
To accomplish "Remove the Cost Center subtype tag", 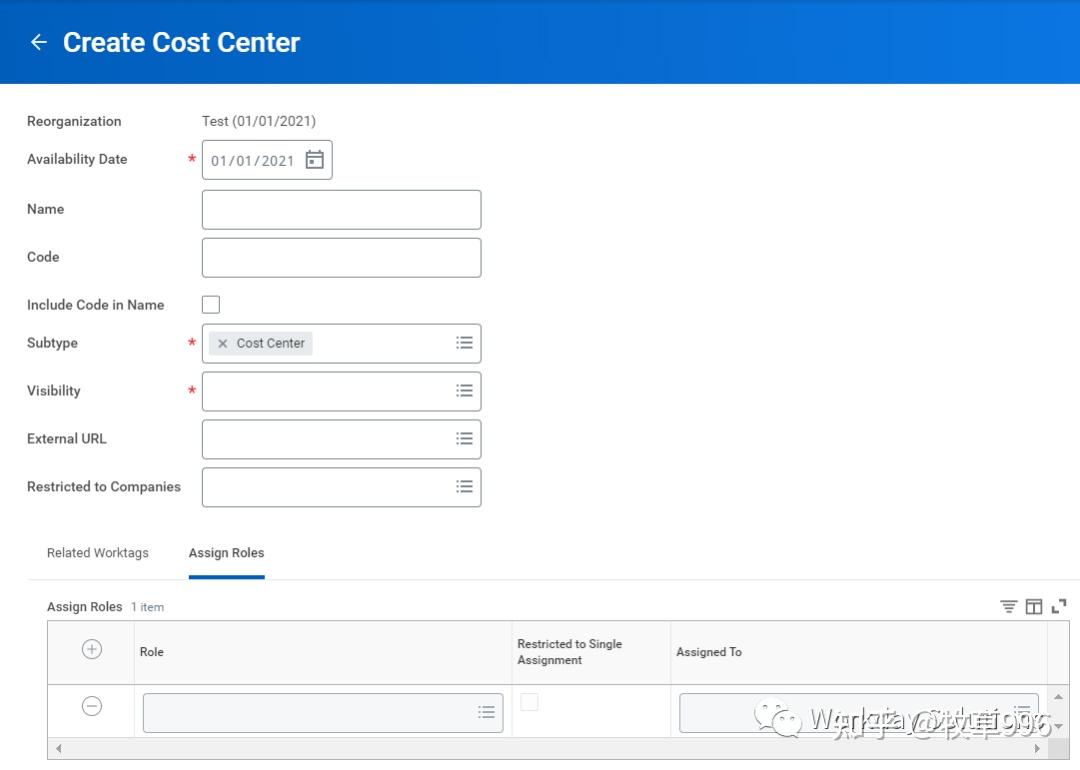I will 222,343.
